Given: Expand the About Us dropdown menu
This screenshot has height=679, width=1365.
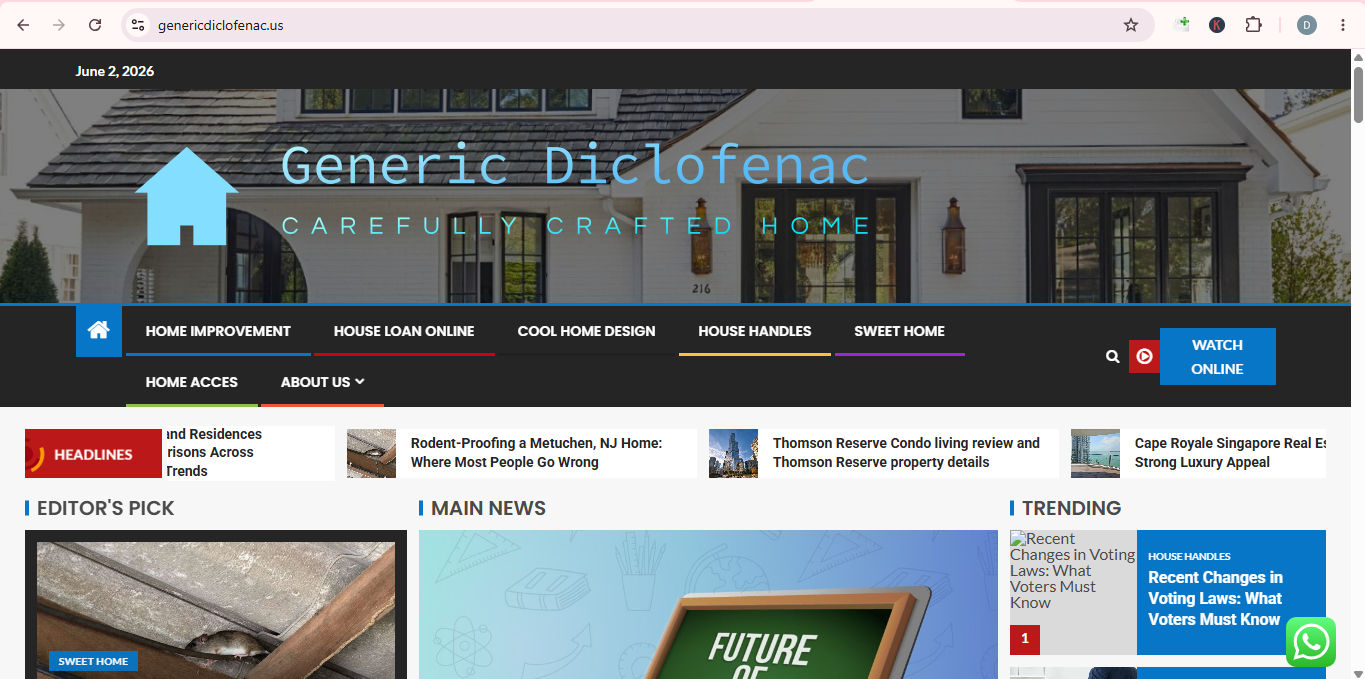Looking at the screenshot, I should (322, 382).
